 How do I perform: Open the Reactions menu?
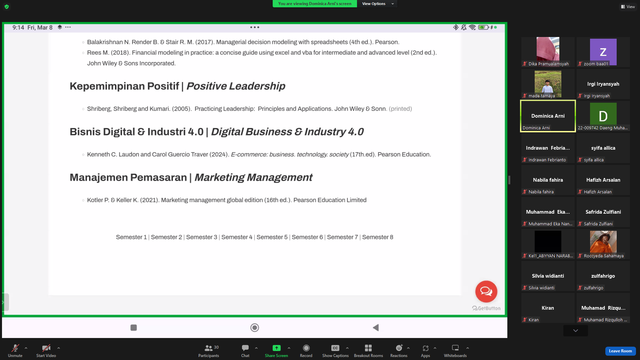click(x=399, y=350)
